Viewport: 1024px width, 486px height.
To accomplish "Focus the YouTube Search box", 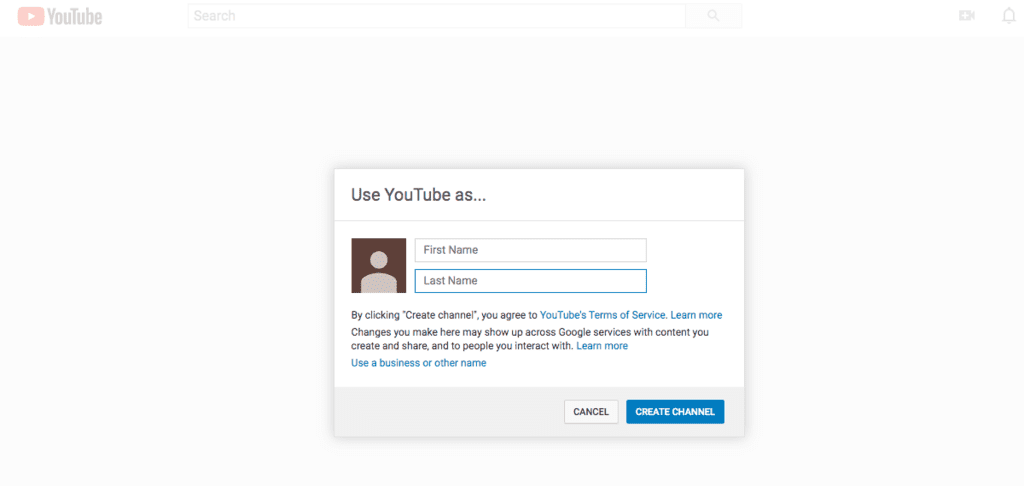I will click(437, 16).
